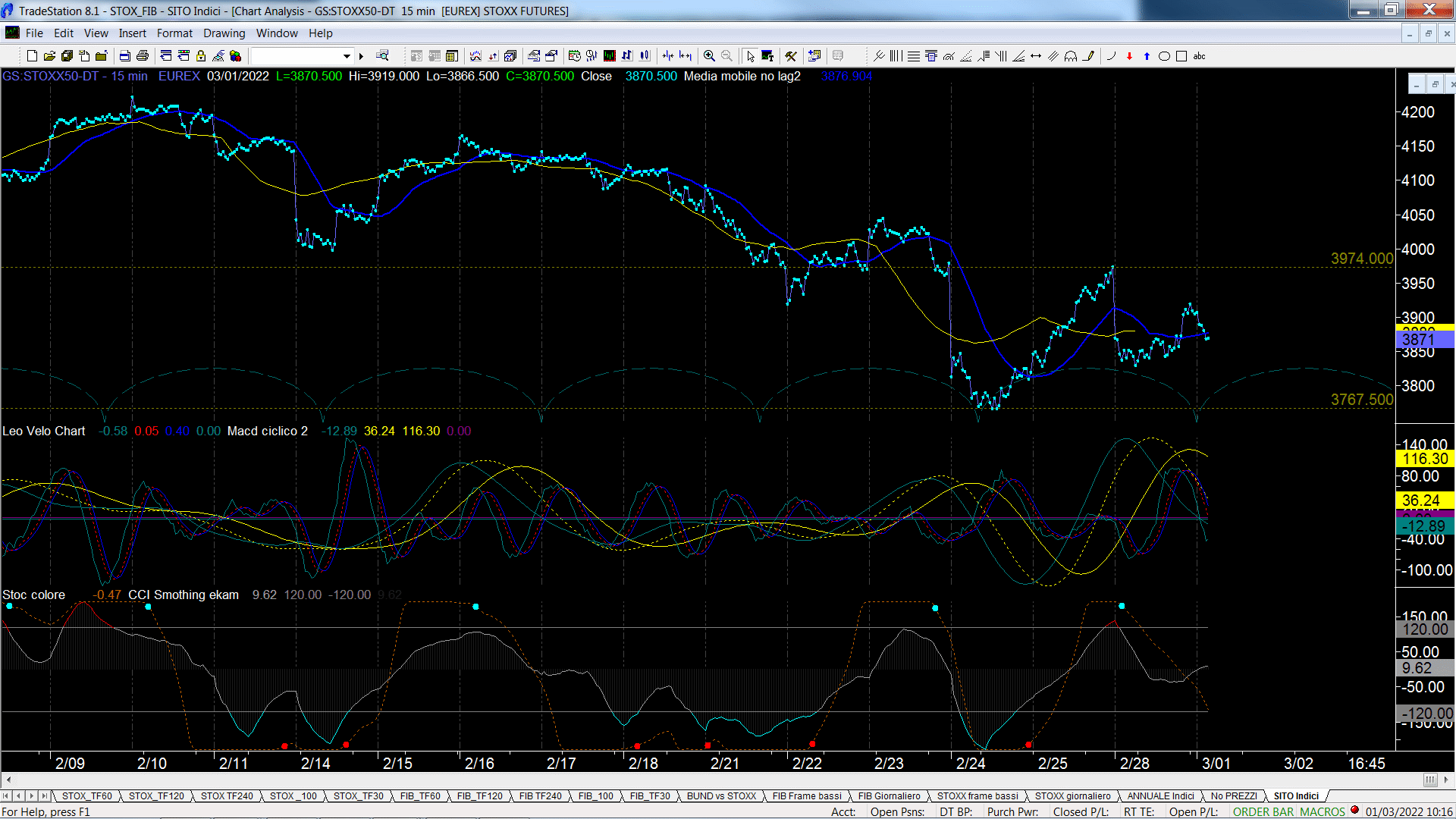Click the clock calendar session icon
This screenshot has width=1456, height=819.
point(574,56)
